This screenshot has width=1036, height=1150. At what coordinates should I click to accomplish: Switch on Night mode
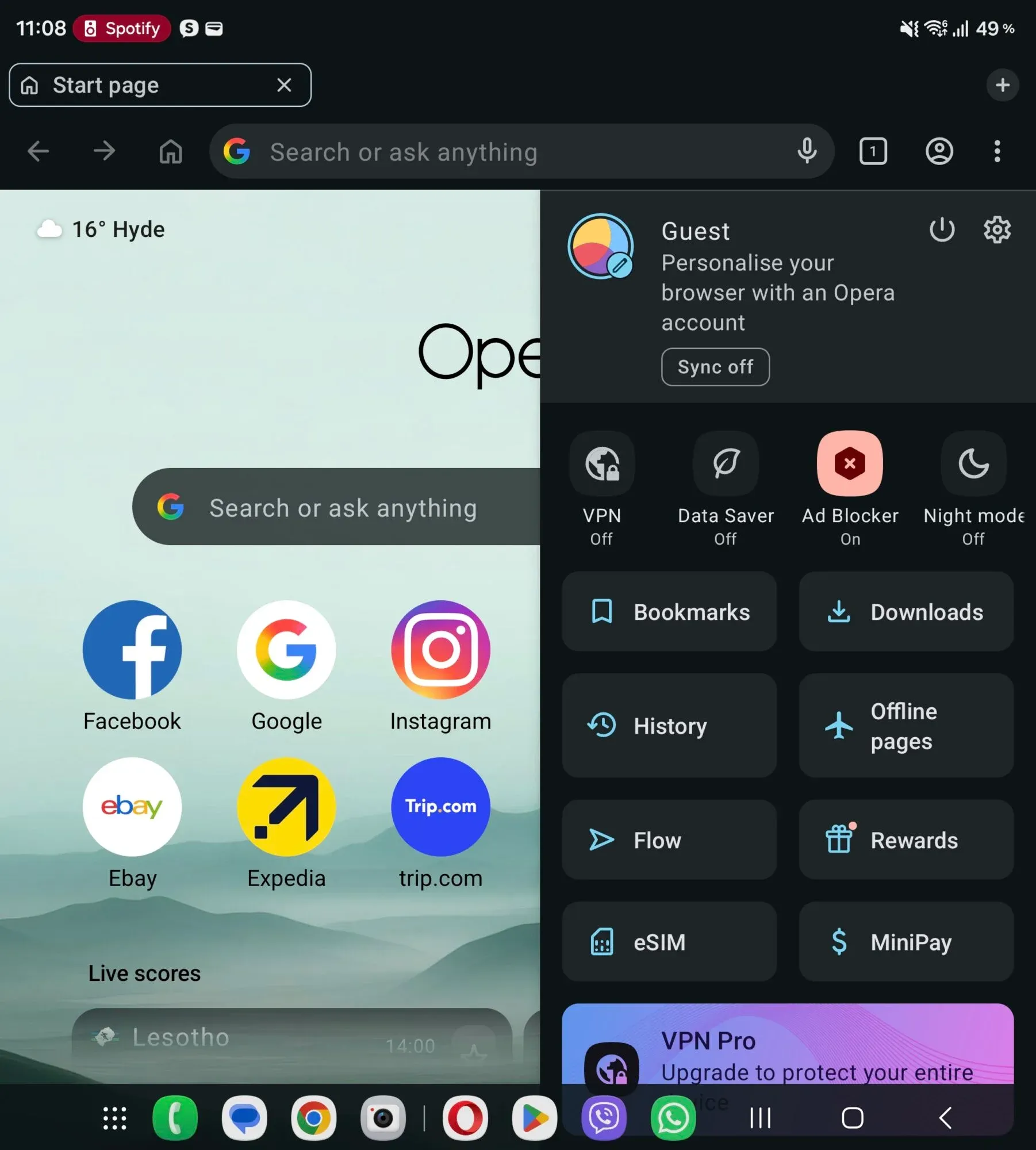pyautogui.click(x=973, y=463)
